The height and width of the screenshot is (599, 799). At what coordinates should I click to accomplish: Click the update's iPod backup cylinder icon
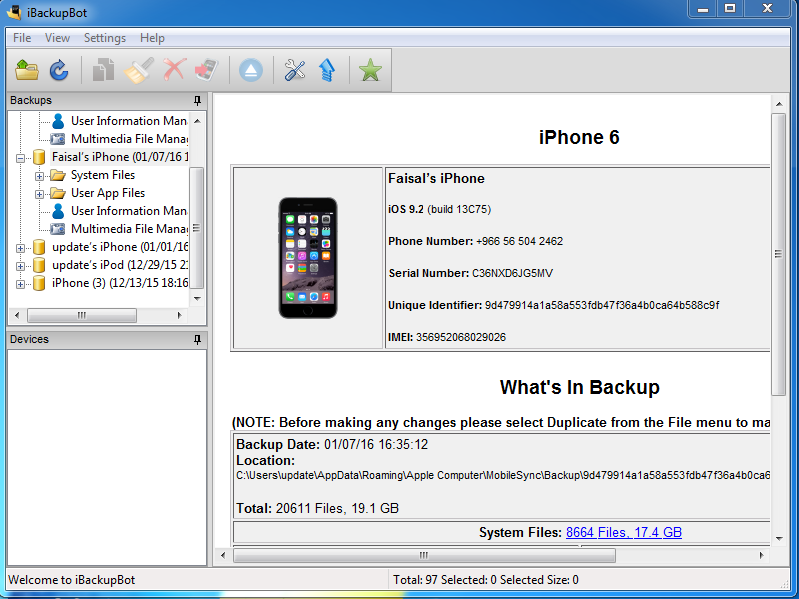39,265
